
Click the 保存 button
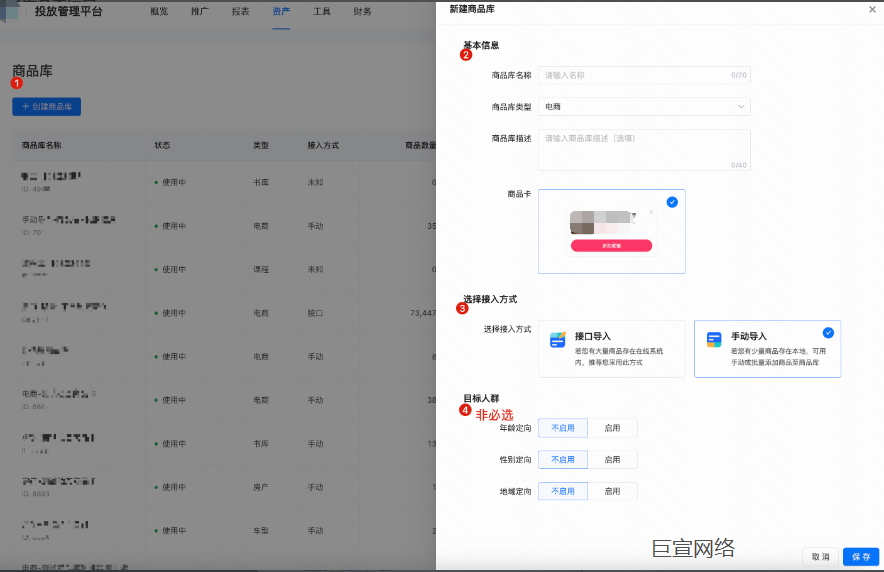click(861, 557)
